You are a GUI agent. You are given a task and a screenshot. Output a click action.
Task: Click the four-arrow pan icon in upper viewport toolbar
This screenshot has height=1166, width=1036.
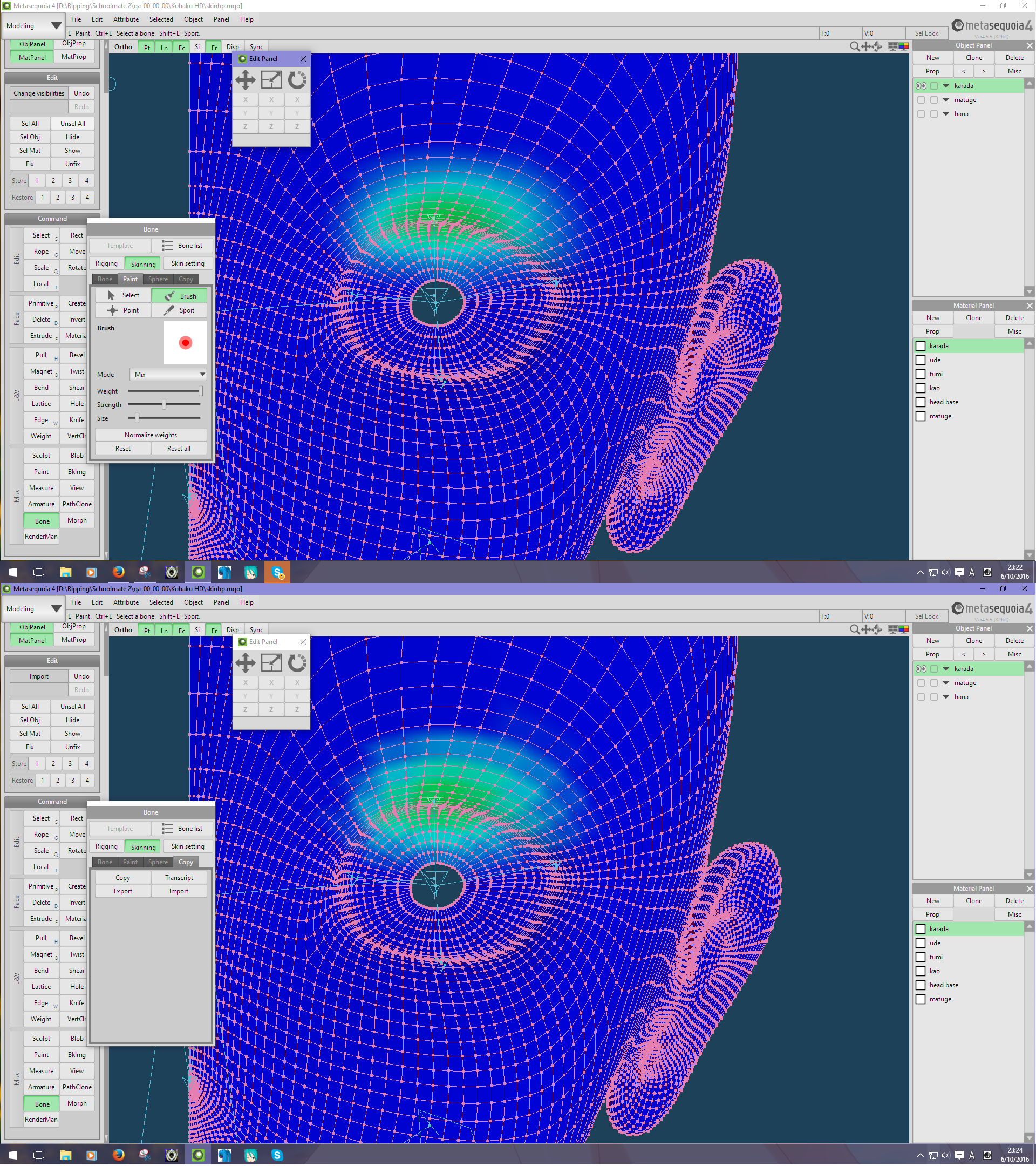point(866,47)
